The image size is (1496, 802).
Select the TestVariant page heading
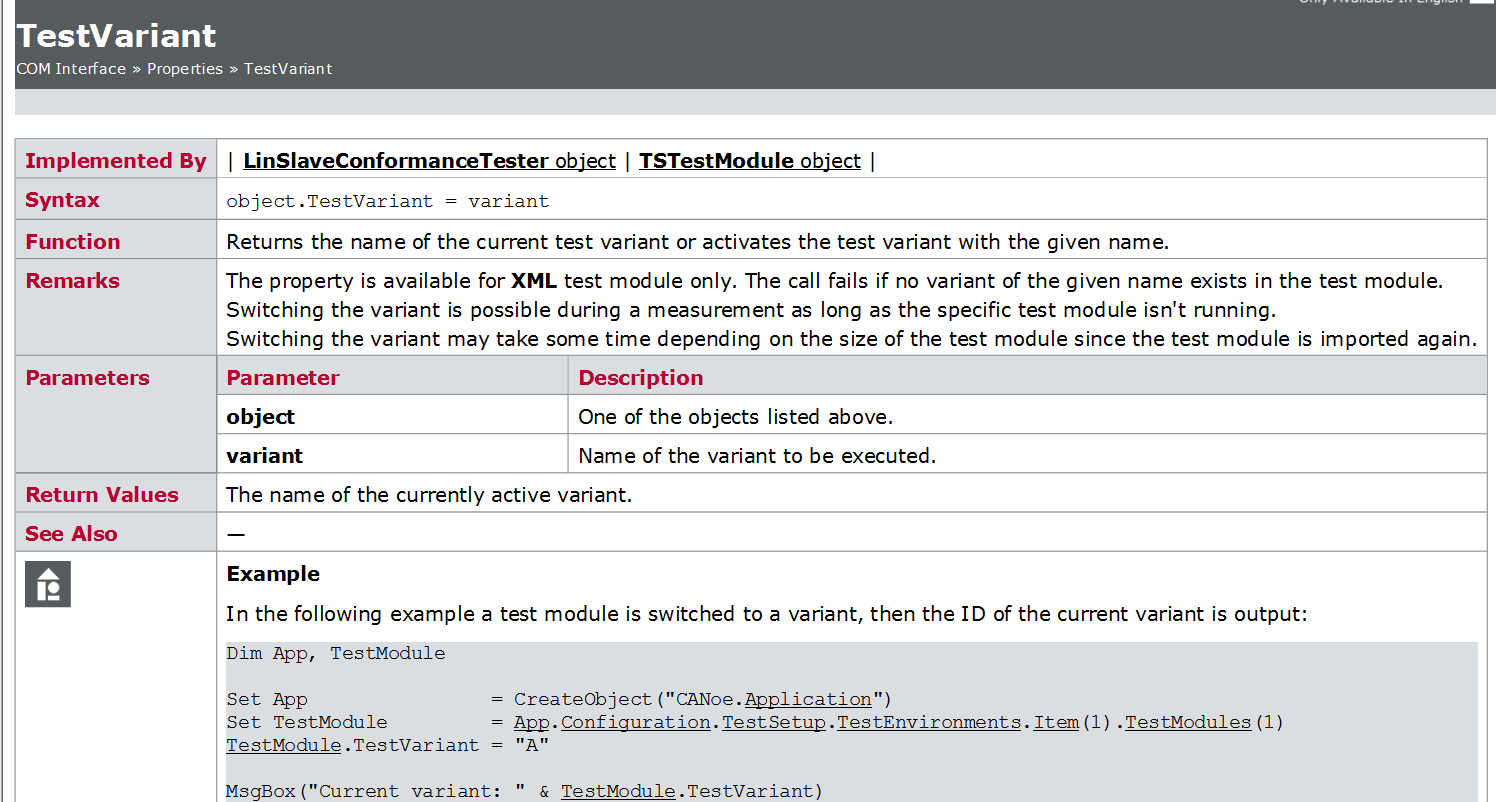click(116, 35)
